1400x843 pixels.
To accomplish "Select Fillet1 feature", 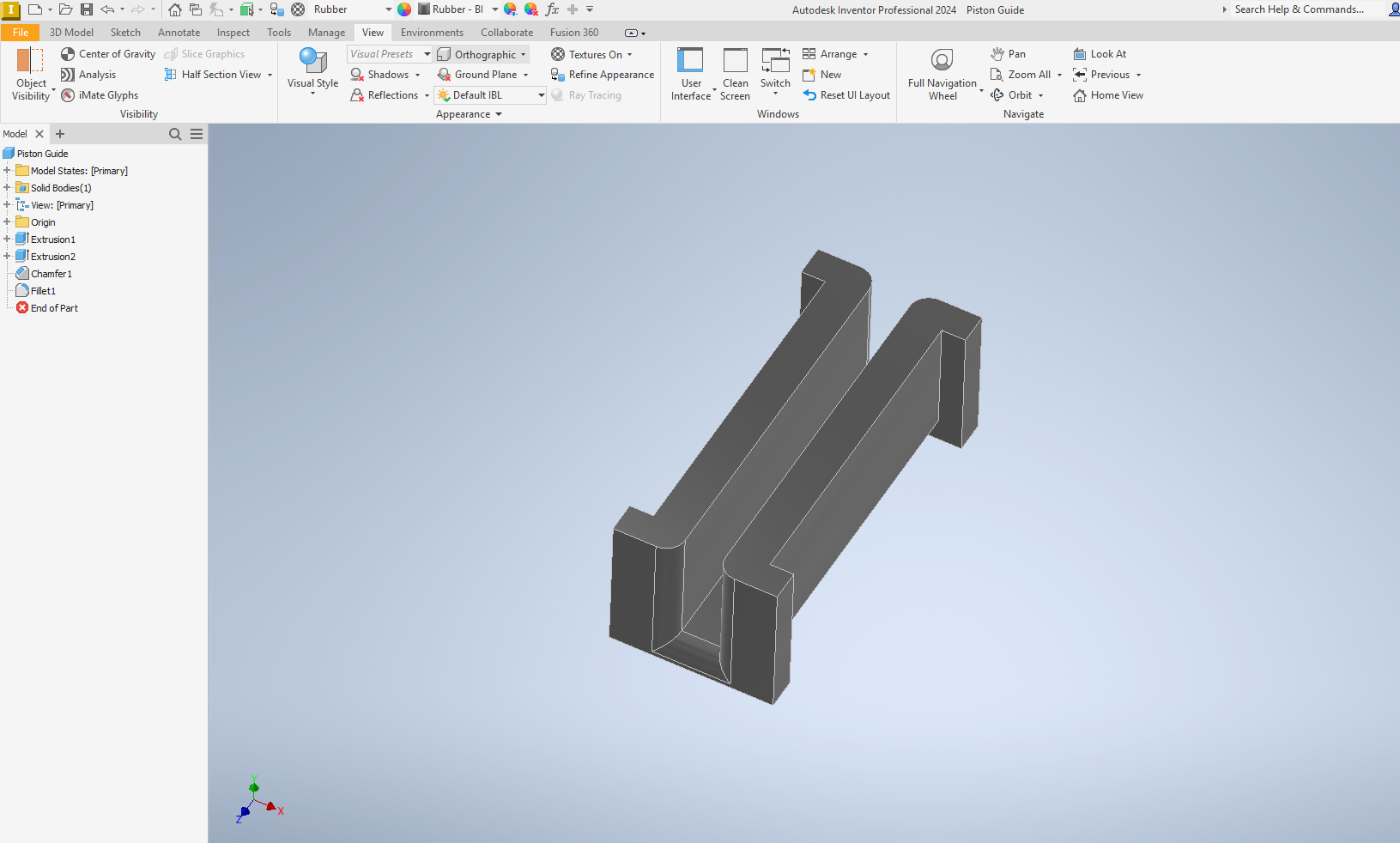I will [43, 291].
